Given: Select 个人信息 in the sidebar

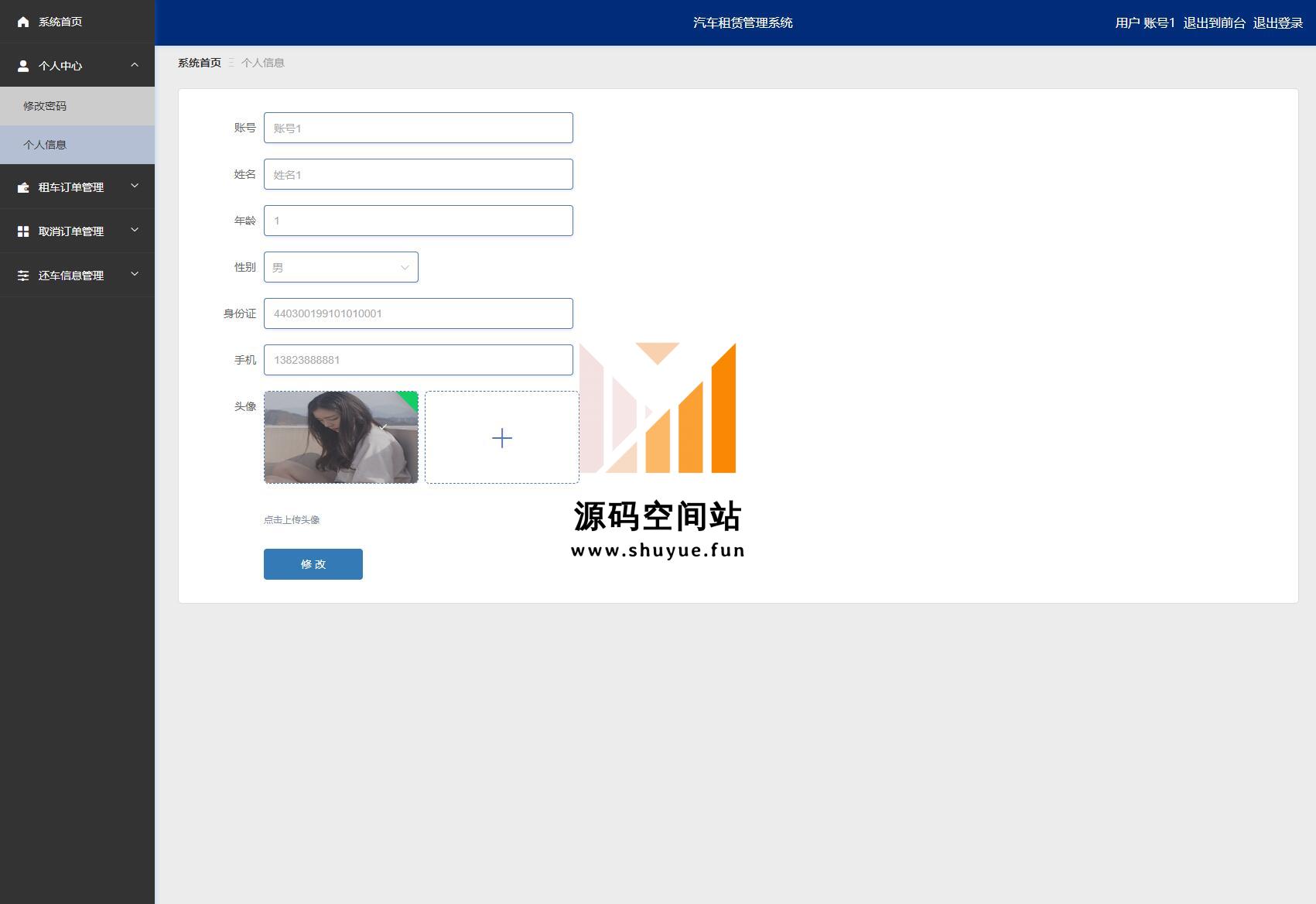Looking at the screenshot, I should 45,145.
